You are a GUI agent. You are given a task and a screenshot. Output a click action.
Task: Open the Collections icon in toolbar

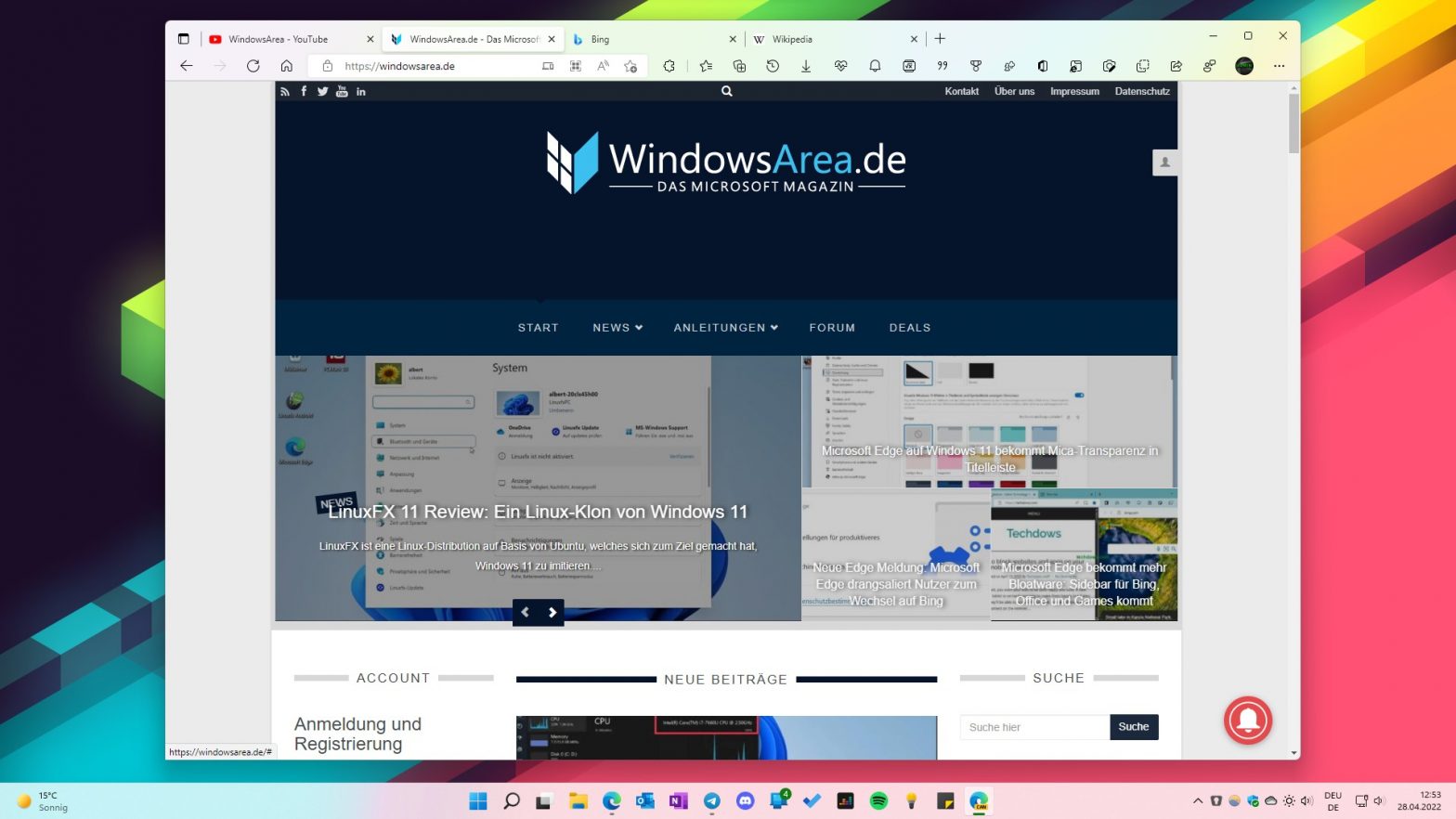739,66
